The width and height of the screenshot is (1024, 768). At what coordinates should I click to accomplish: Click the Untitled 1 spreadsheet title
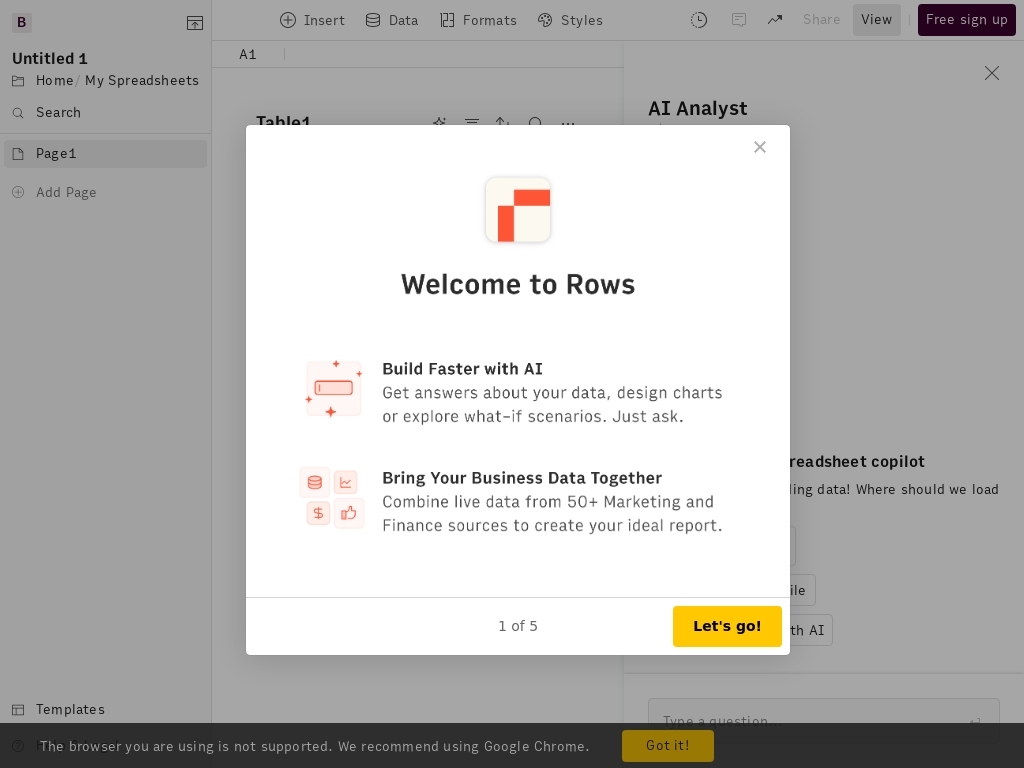click(50, 58)
